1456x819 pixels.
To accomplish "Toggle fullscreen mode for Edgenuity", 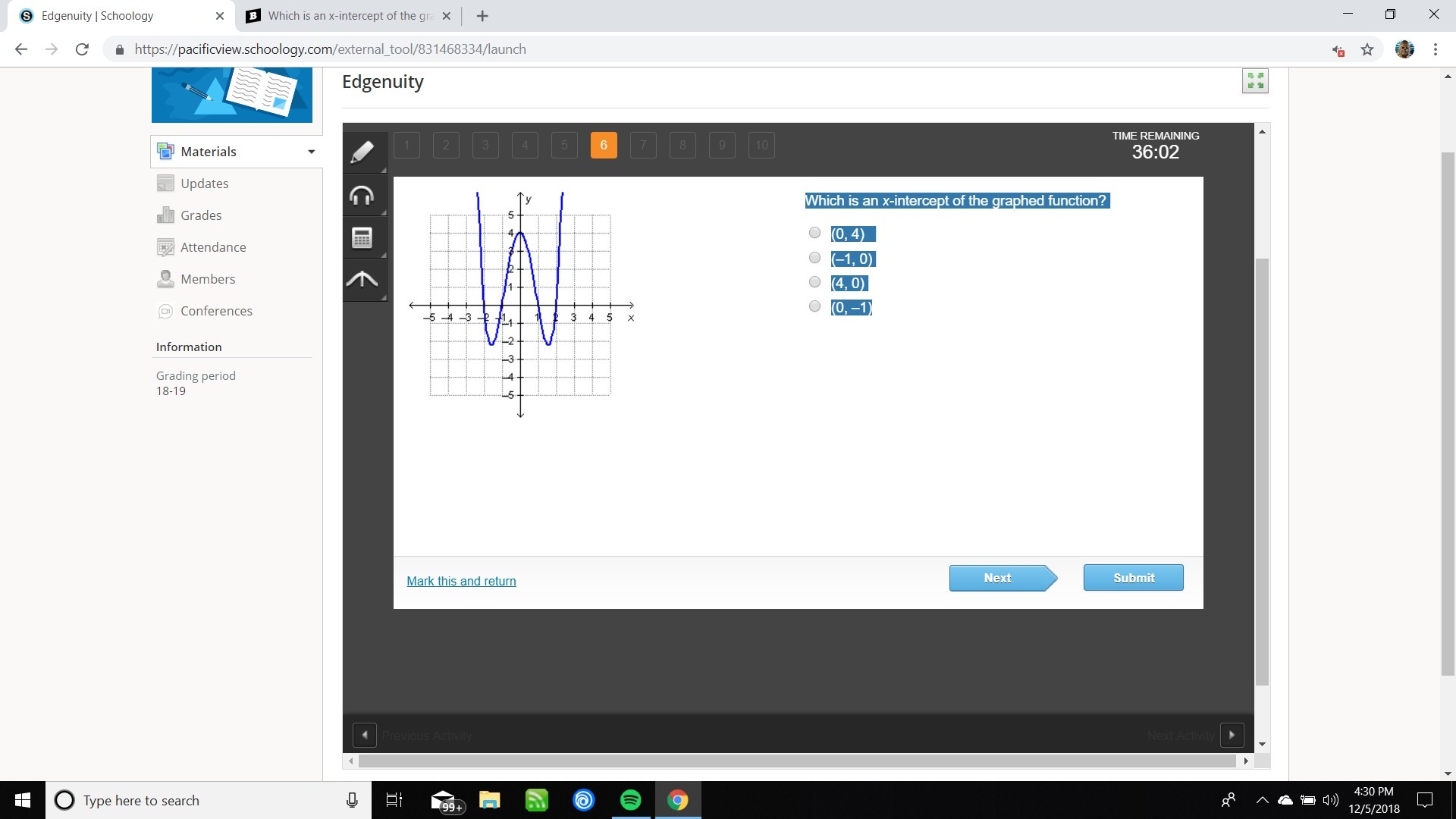I will 1255,80.
